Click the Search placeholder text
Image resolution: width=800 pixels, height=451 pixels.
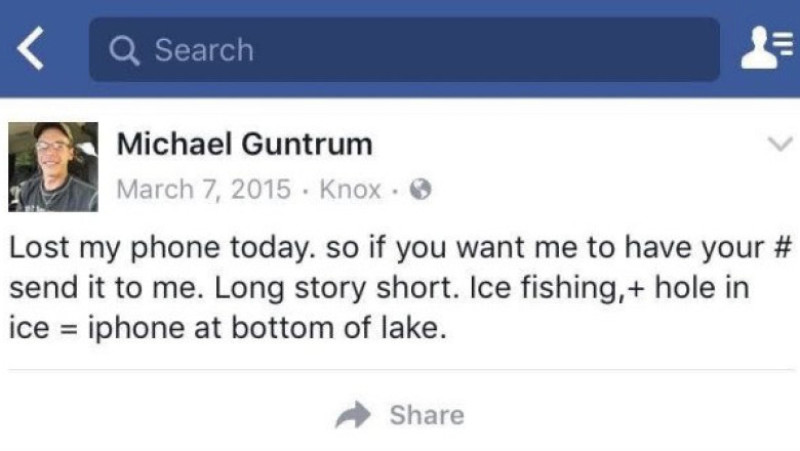pyautogui.click(x=204, y=50)
